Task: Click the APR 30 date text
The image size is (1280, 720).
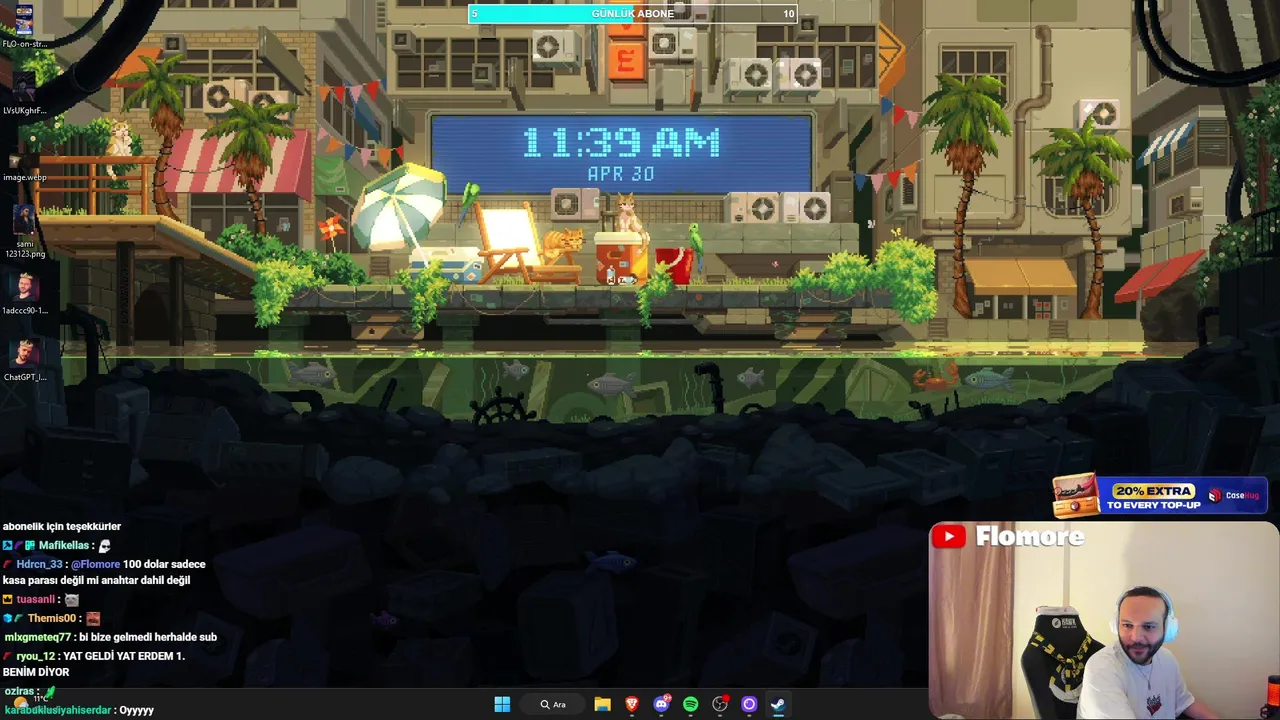Action: 621,174
